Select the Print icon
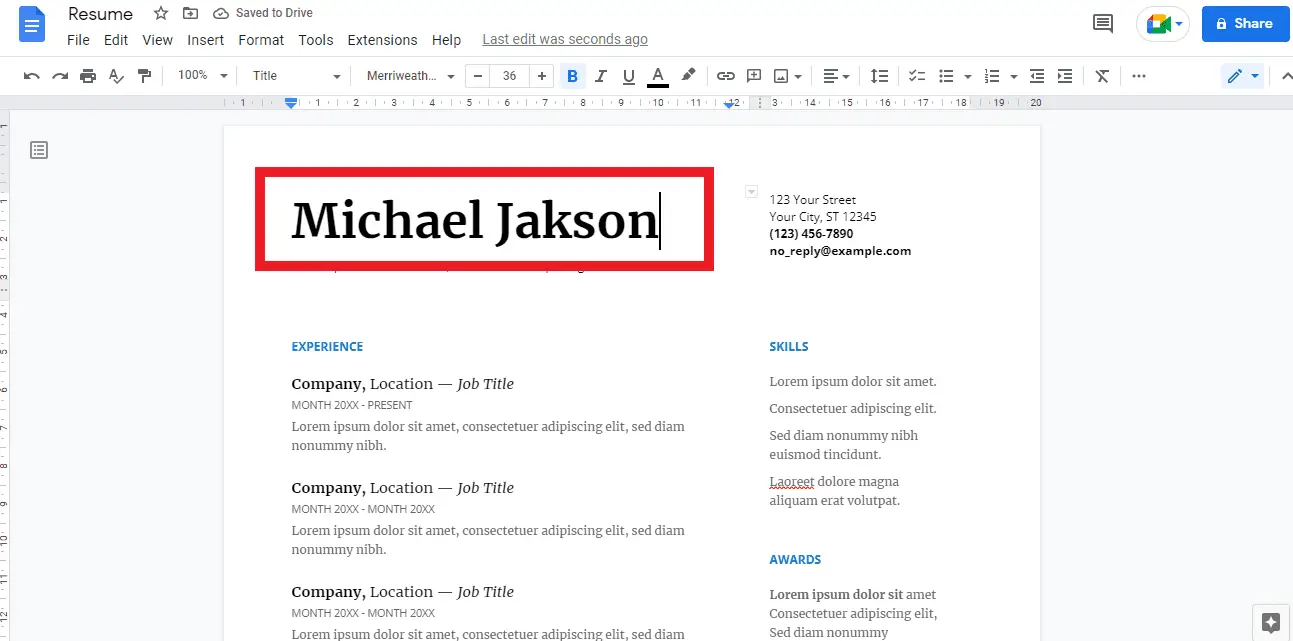This screenshot has height=641, width=1293. 88,75
